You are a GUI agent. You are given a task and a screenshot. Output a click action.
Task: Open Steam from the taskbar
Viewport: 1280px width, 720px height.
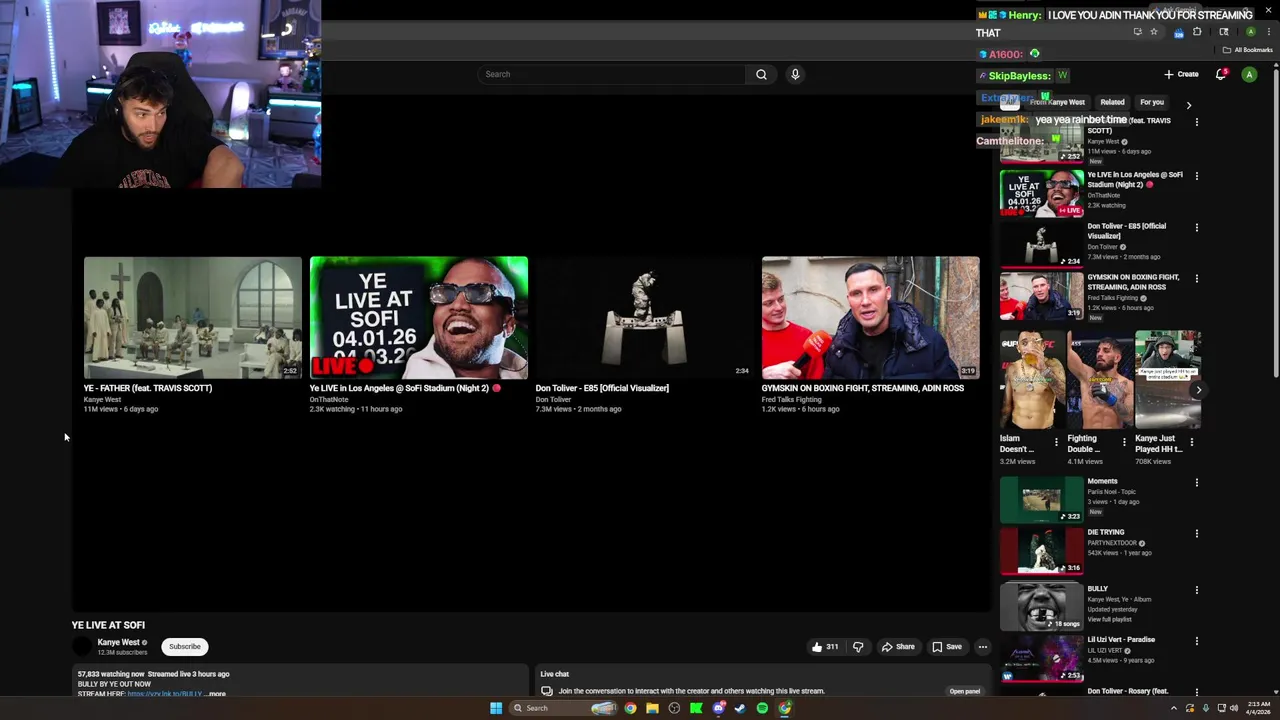point(740,708)
